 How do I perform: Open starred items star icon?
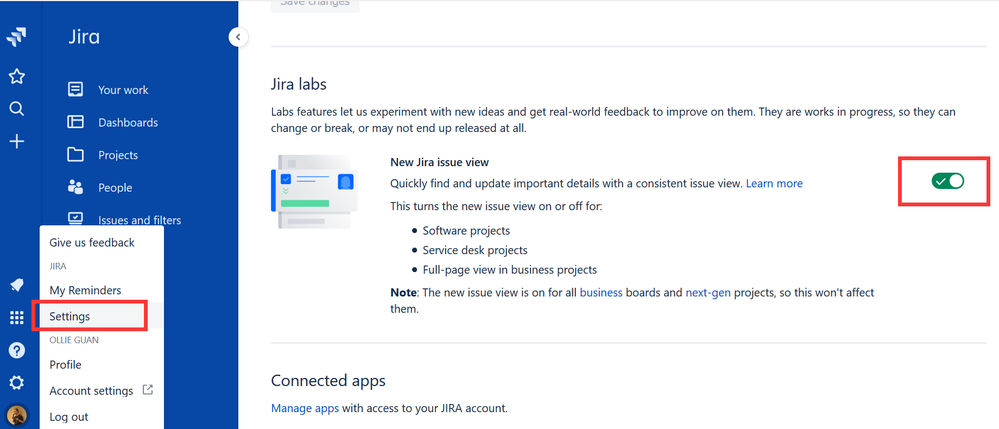[x=17, y=76]
